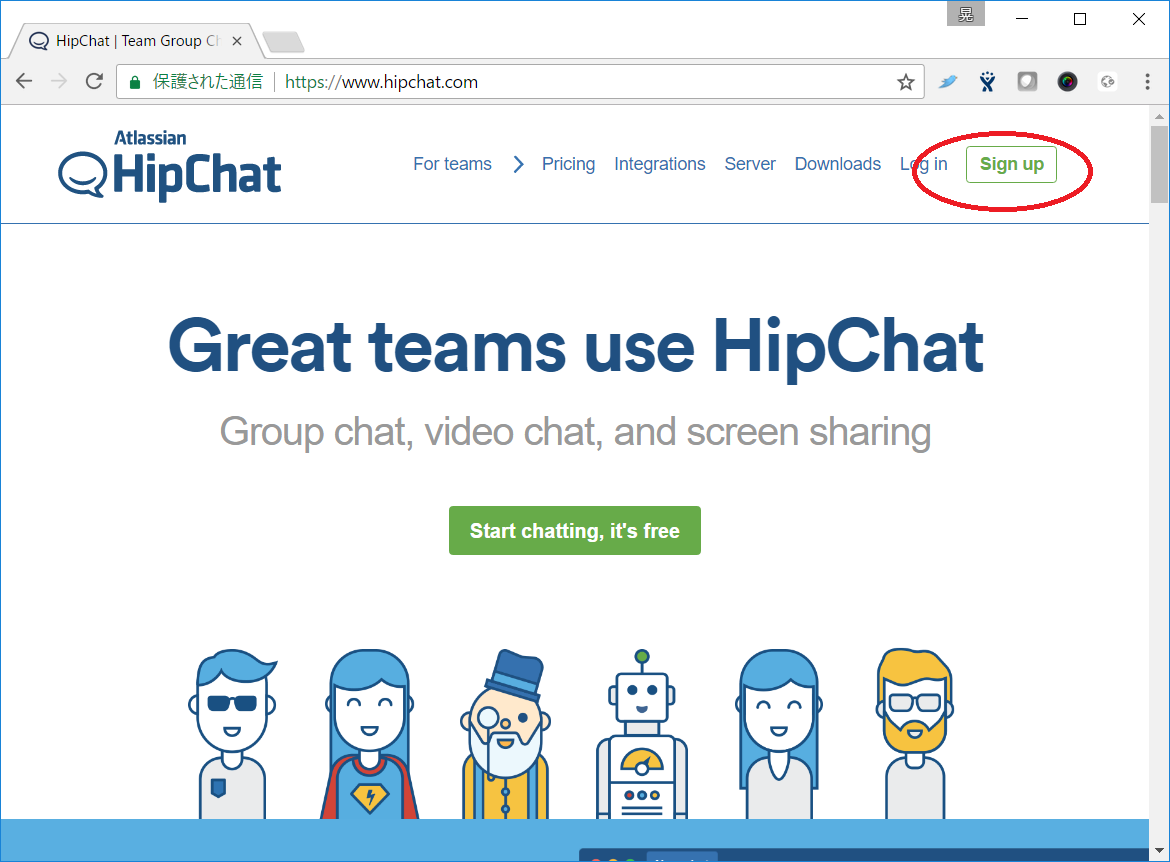Close the Chrome window
This screenshot has height=862, width=1170.
point(1139,19)
